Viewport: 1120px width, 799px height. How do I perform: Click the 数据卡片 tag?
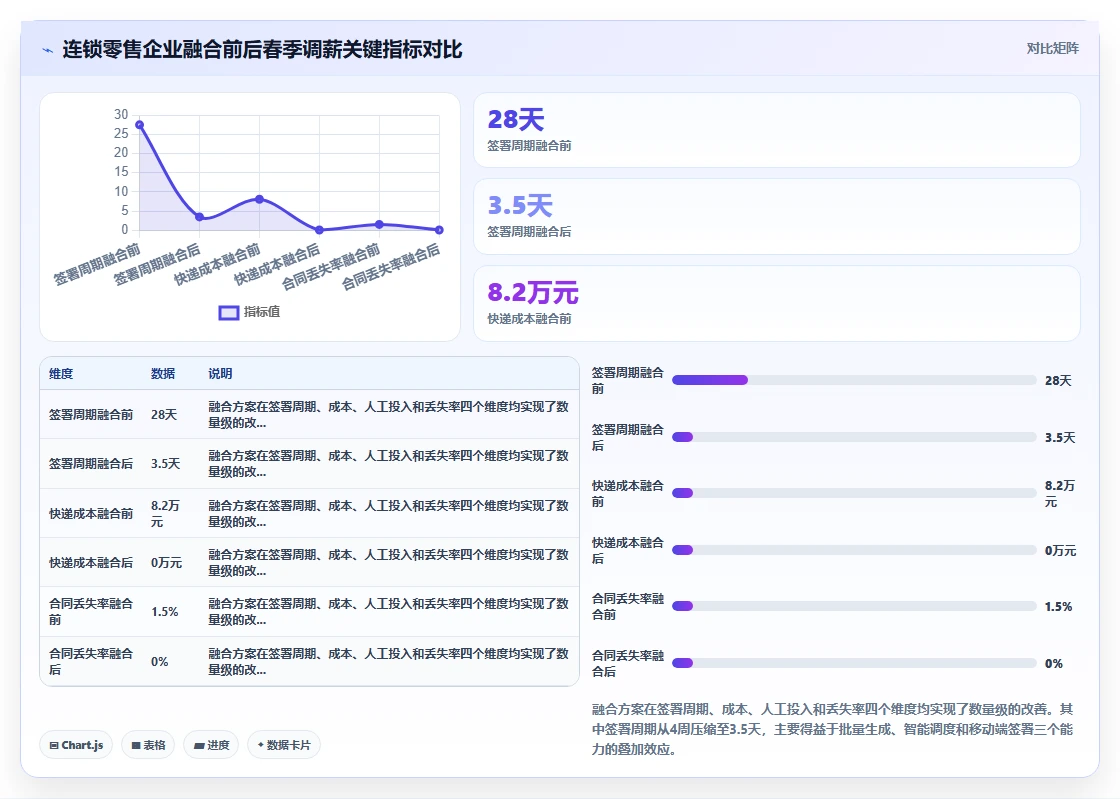coord(284,745)
